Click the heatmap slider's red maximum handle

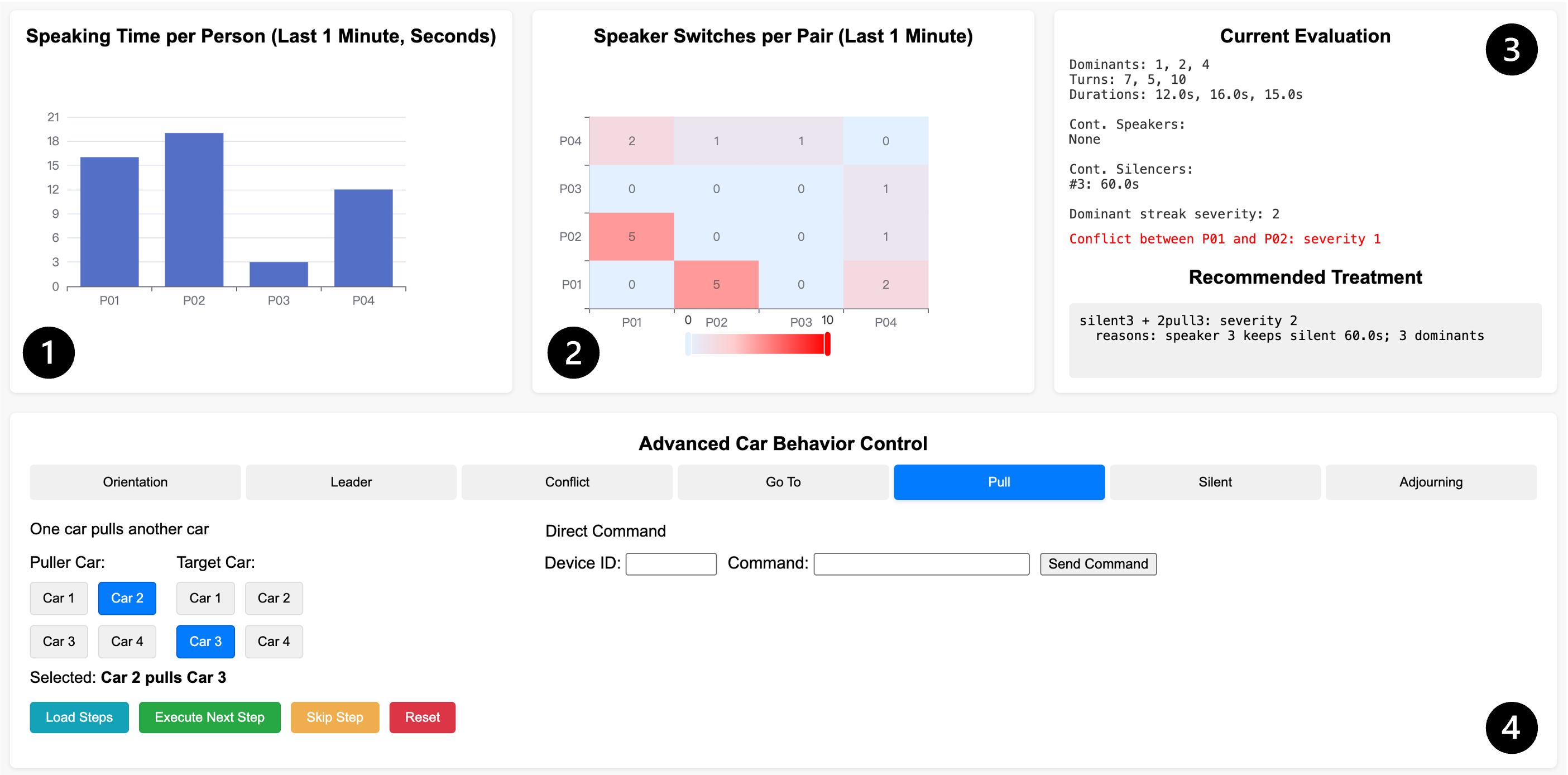(x=827, y=345)
